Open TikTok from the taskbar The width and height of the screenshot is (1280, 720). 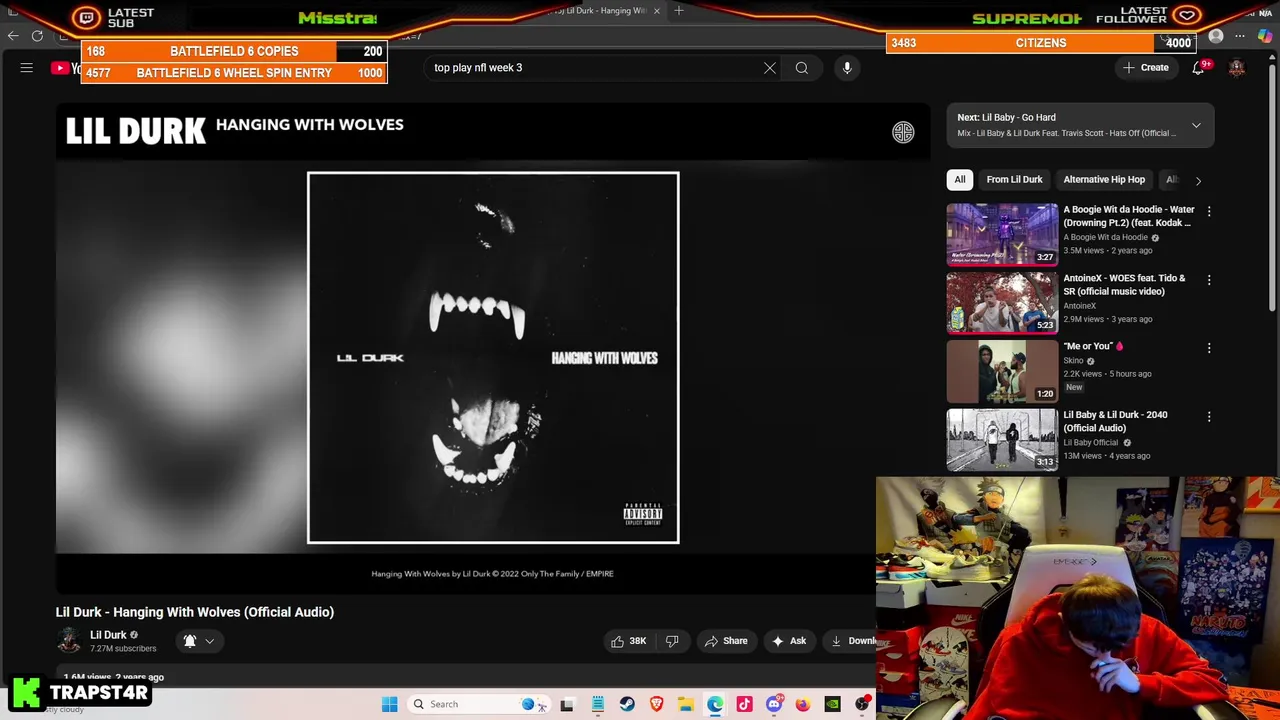tap(744, 704)
